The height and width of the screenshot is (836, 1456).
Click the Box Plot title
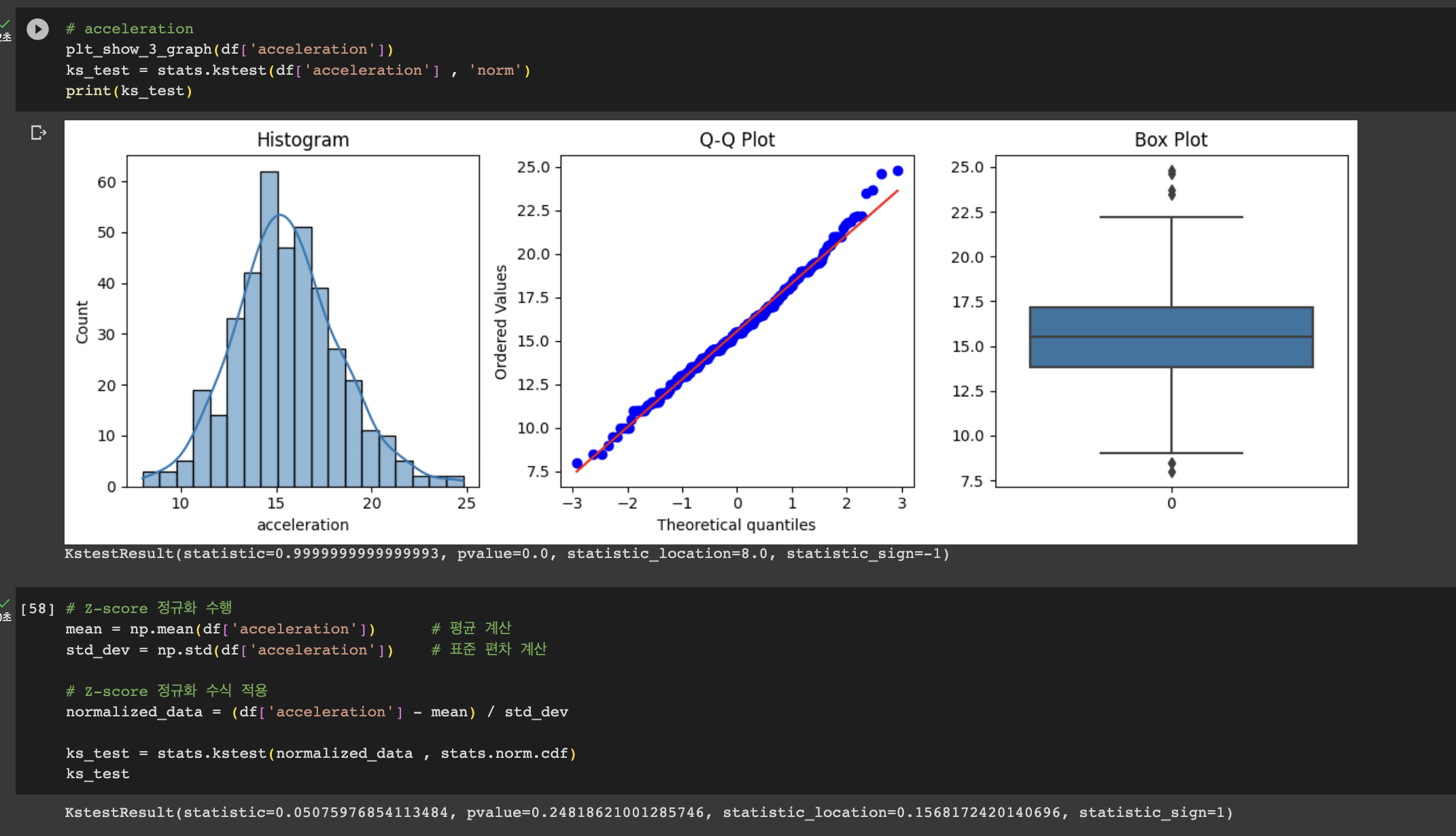point(1171,139)
